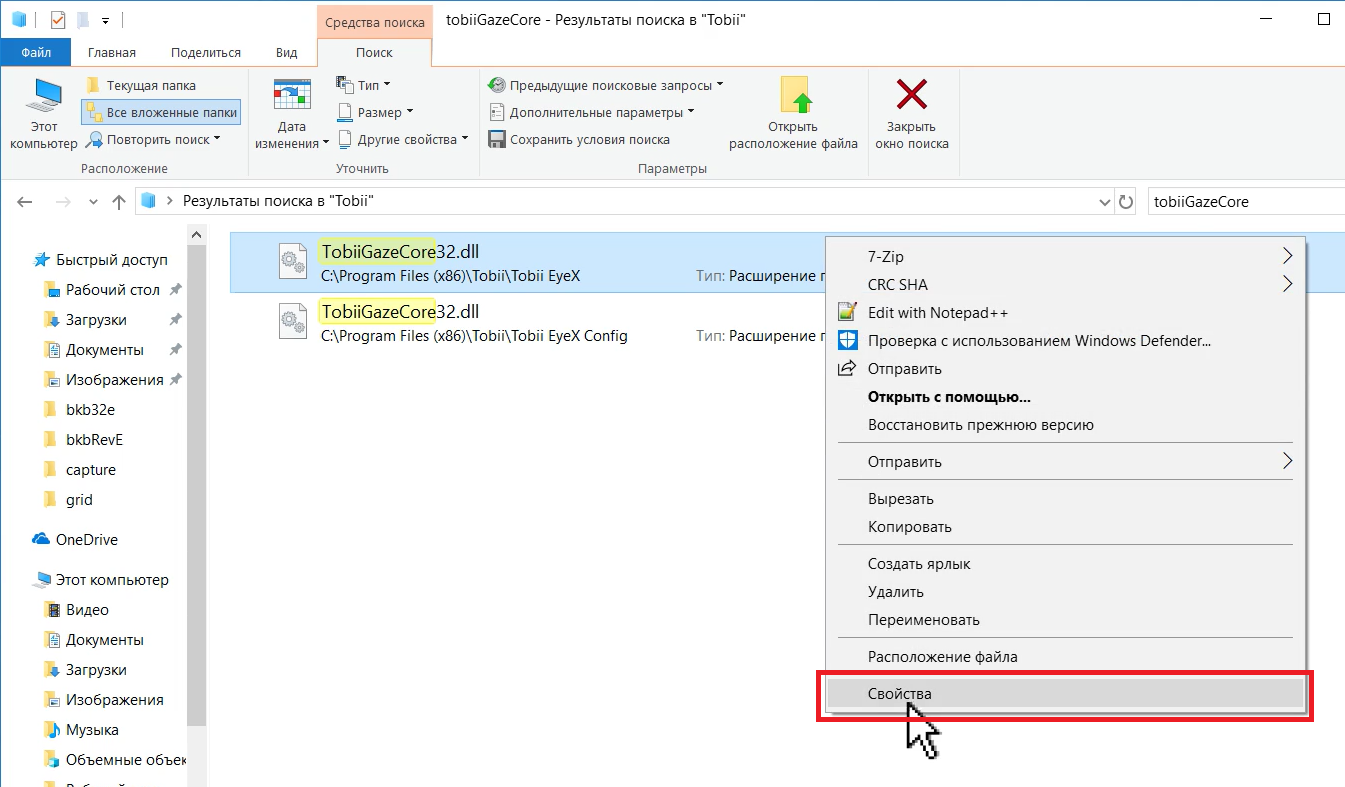1345x787 pixels.
Task: Open the capture folder
Action: (90, 470)
